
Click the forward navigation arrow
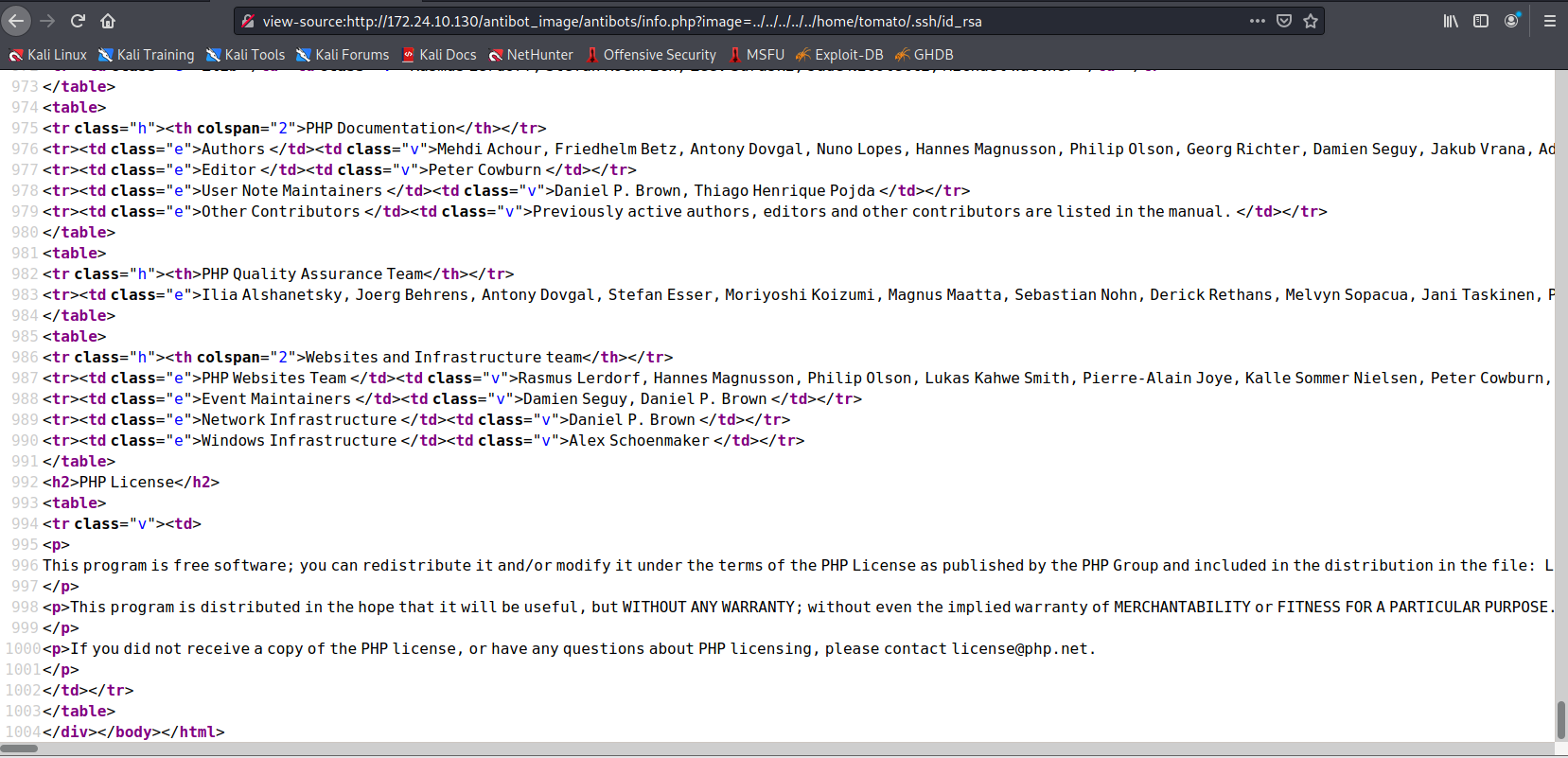(x=47, y=21)
